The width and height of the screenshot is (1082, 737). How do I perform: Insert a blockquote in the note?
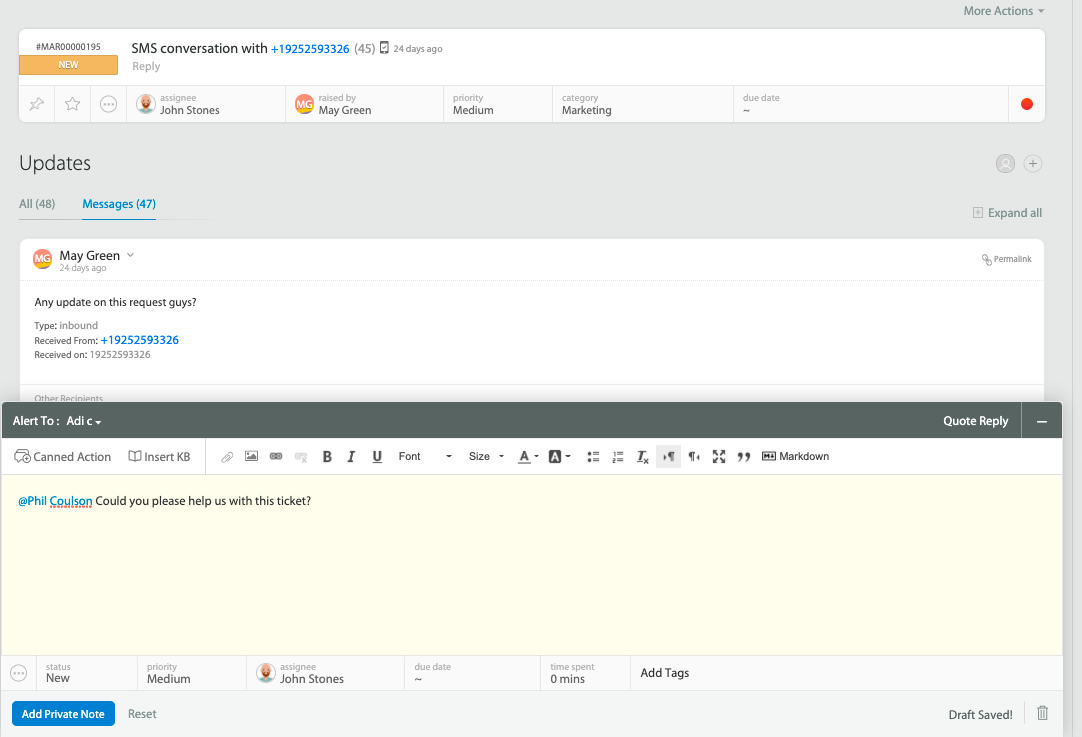tap(744, 456)
